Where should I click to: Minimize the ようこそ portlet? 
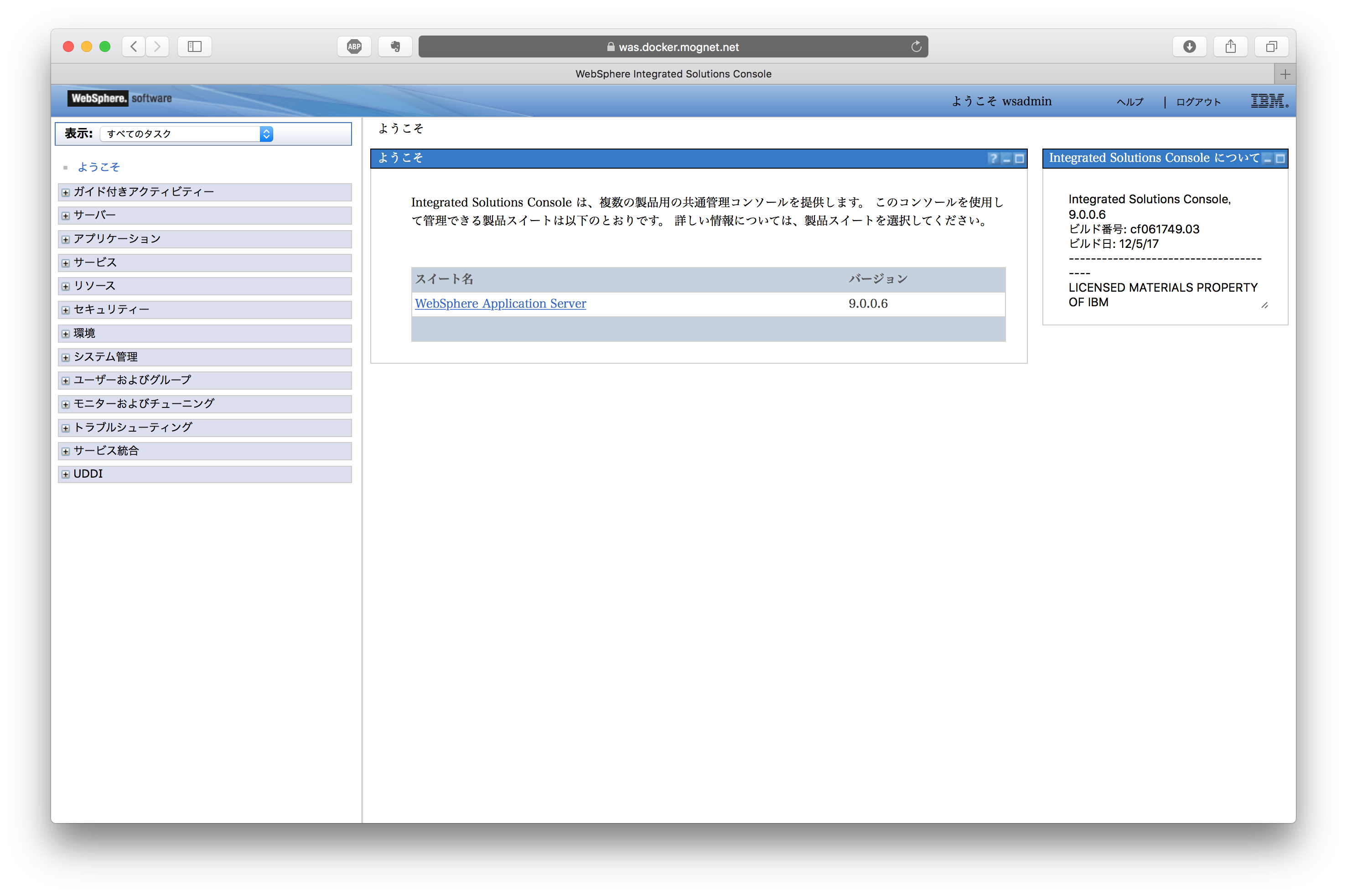pos(1006,158)
